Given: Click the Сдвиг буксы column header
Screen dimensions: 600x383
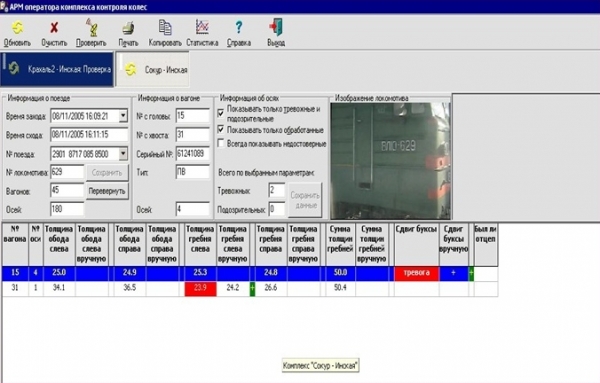Looking at the screenshot, I should tap(416, 245).
